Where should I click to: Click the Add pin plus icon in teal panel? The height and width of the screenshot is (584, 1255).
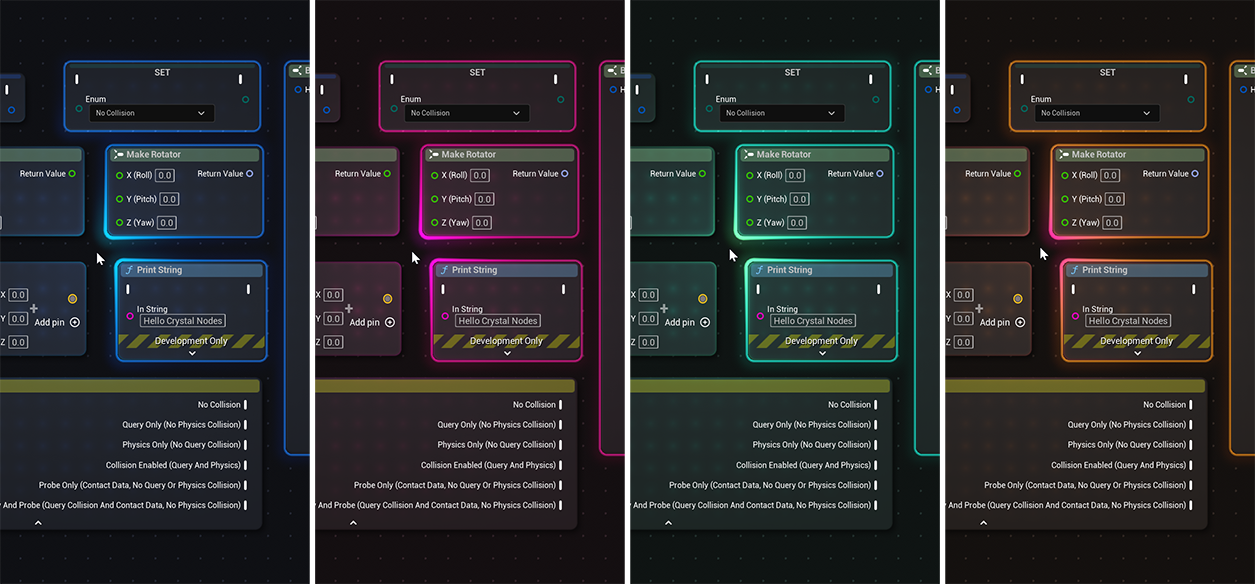coord(705,322)
